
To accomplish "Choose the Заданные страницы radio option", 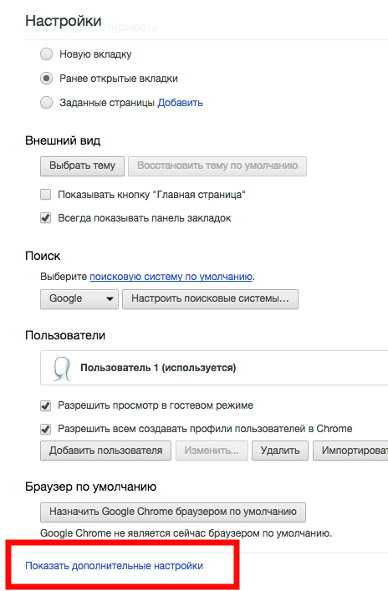I will coord(46,103).
